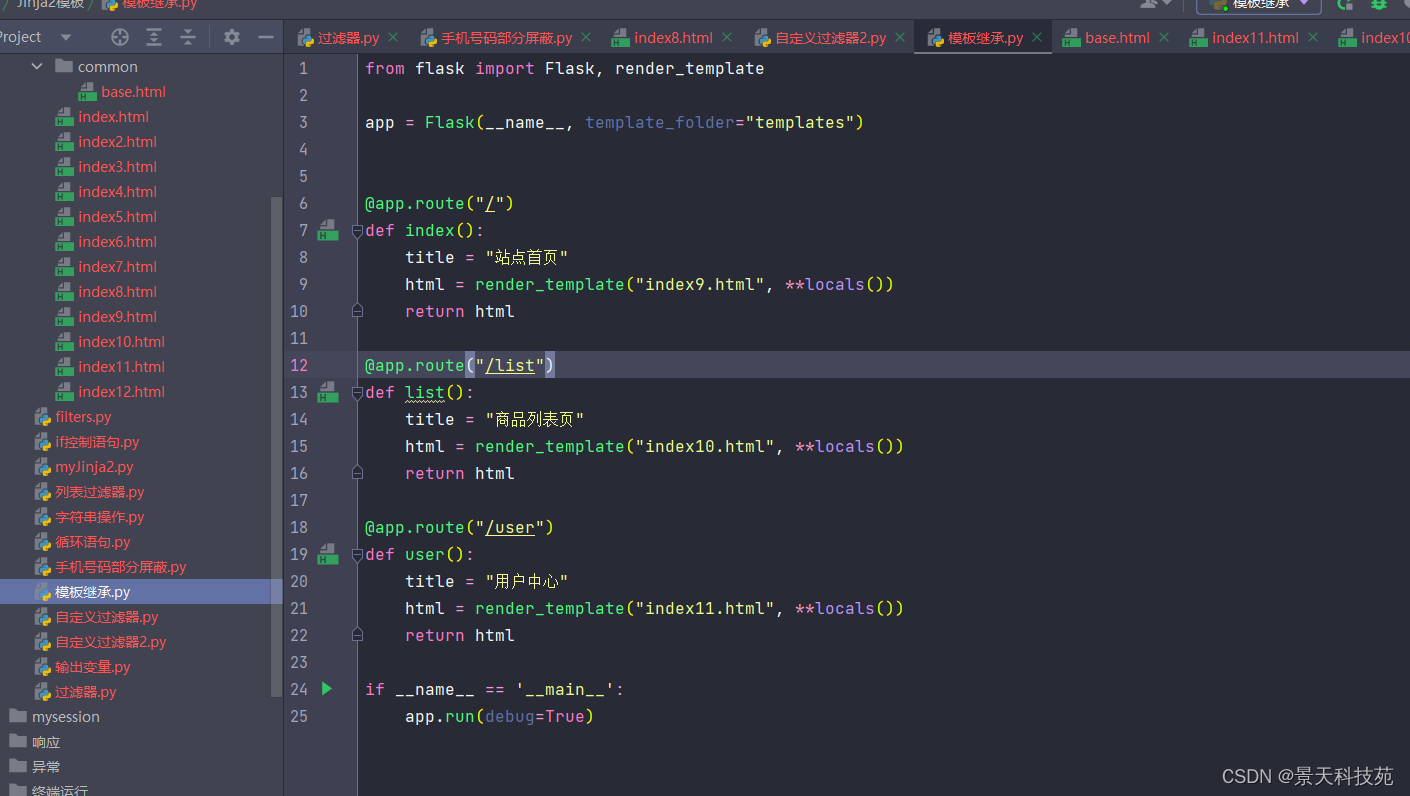This screenshot has height=796, width=1410.
Task: Click the "/user" route link on line 18
Action: point(510,527)
